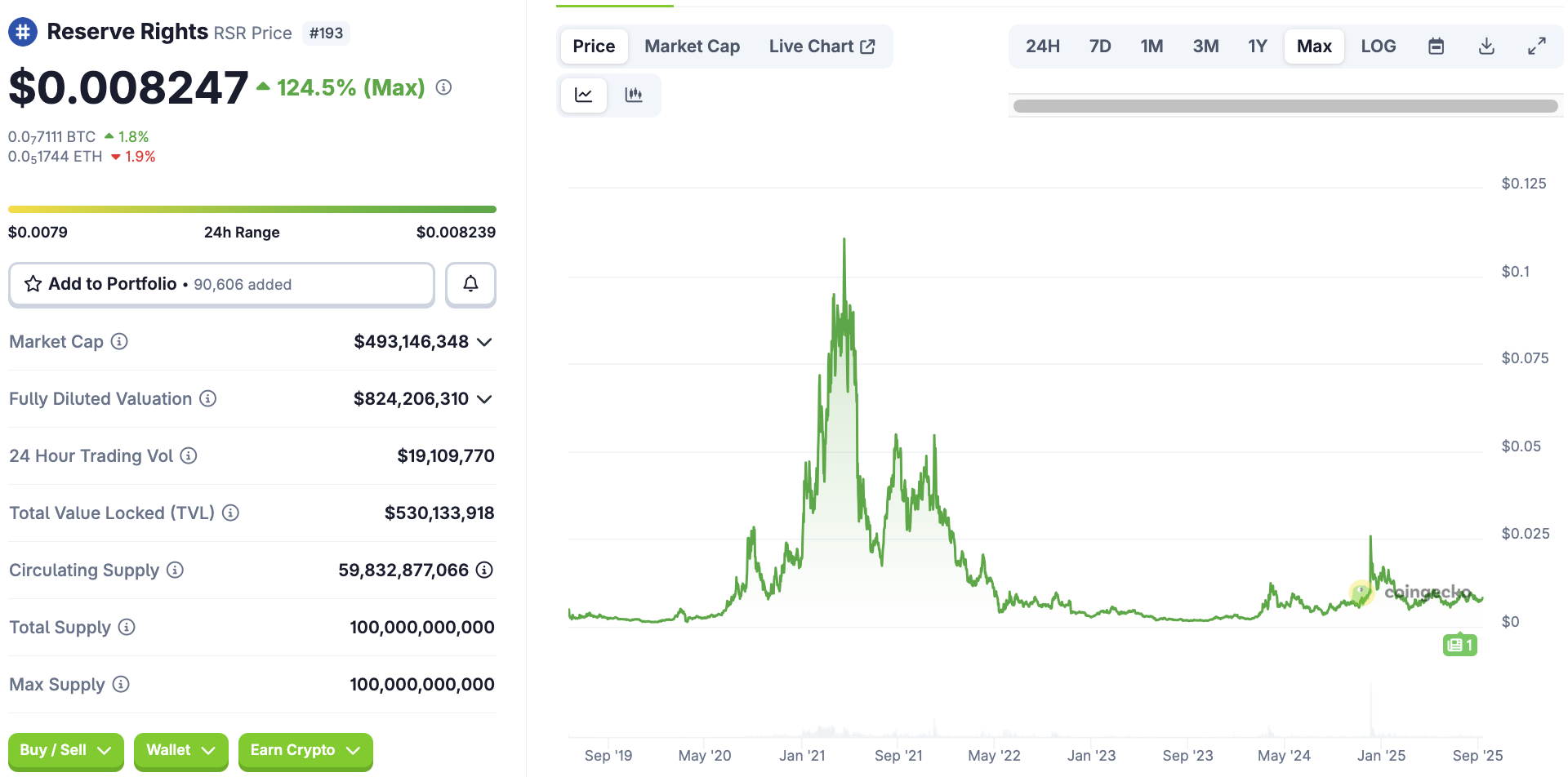Screen dimensions: 1568x777
Task: Switch to Market Cap chart tab
Action: (693, 47)
